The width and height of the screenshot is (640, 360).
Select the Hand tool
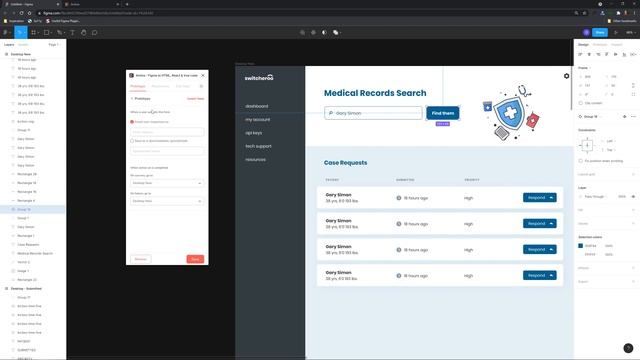tap(84, 32)
